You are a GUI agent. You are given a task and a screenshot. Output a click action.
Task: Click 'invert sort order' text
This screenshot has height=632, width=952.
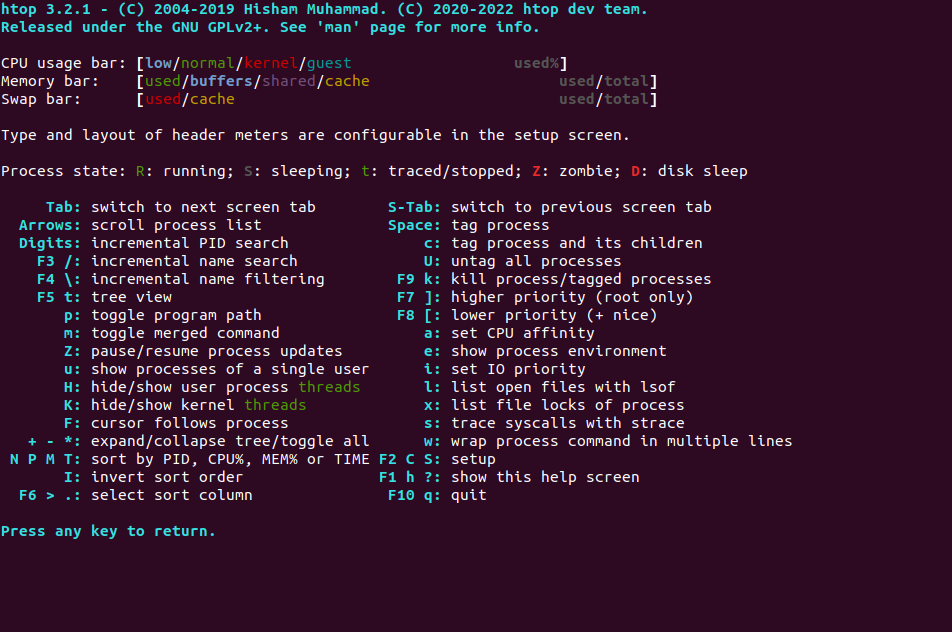pyautogui.click(x=167, y=477)
